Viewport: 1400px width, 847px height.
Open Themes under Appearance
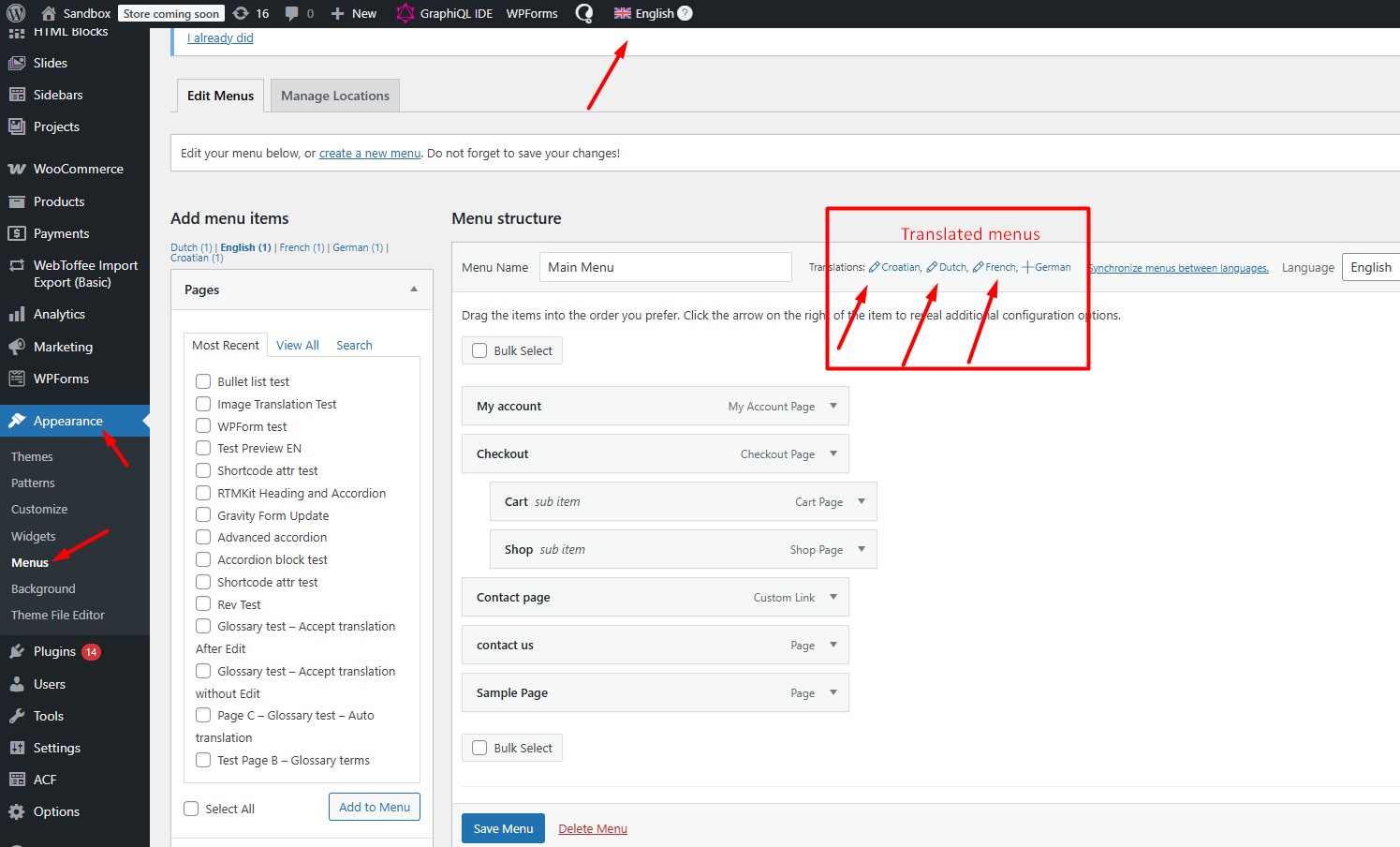[x=32, y=456]
